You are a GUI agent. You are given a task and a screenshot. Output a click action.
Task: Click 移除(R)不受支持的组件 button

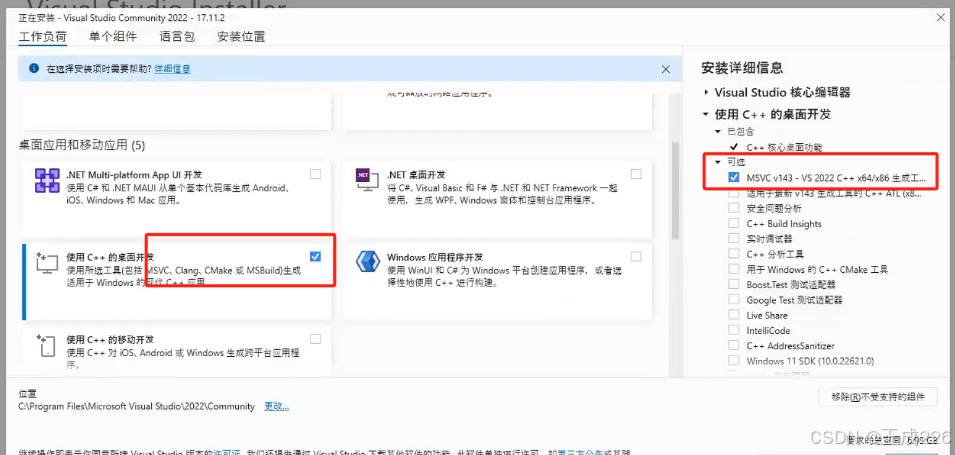[x=878, y=397]
